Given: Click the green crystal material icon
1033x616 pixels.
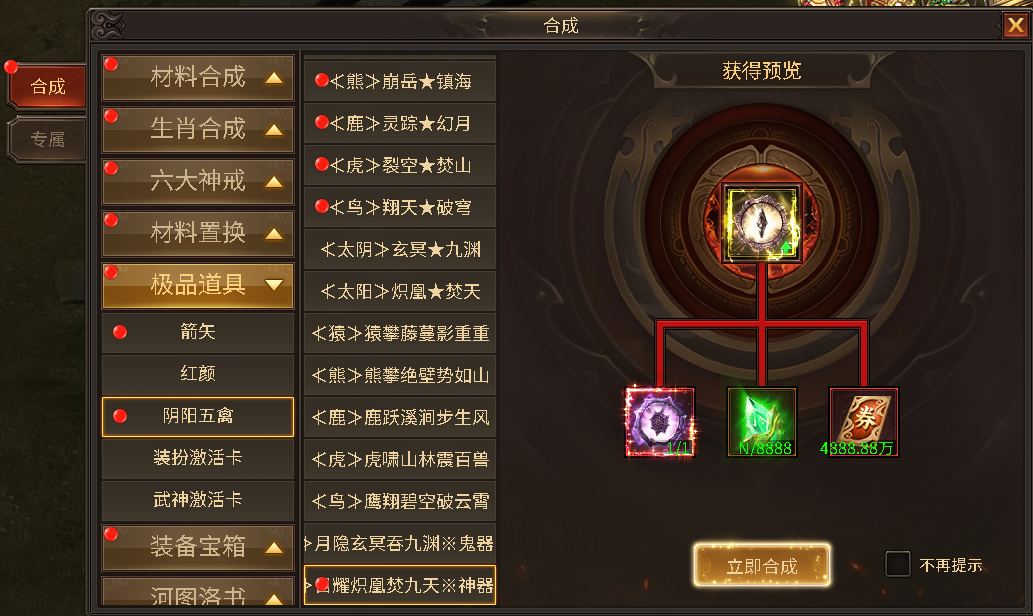Looking at the screenshot, I should click(762, 422).
